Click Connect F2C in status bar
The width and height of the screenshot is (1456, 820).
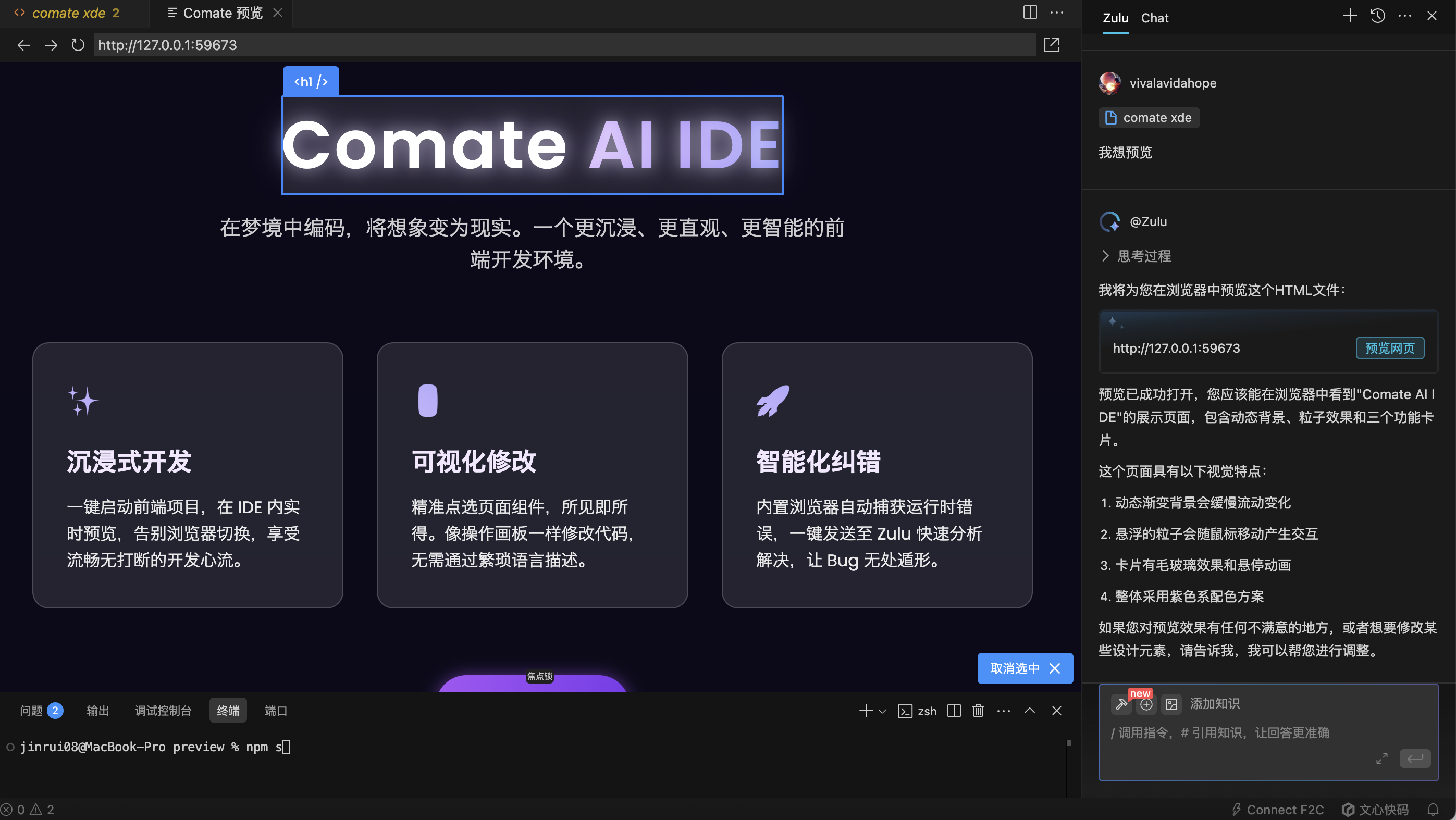coord(1277,809)
